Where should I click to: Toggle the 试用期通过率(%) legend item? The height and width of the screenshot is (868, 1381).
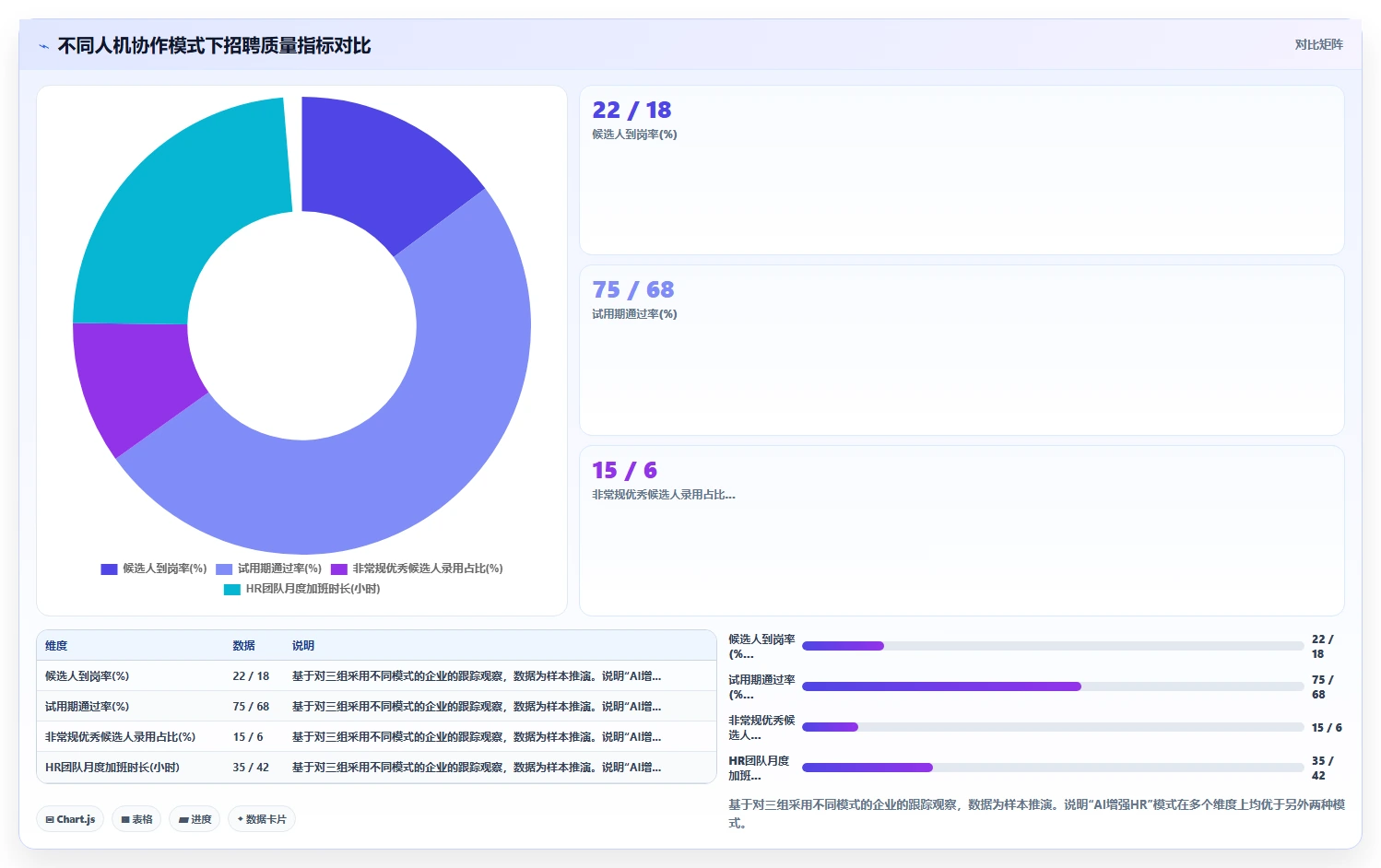click(268, 569)
